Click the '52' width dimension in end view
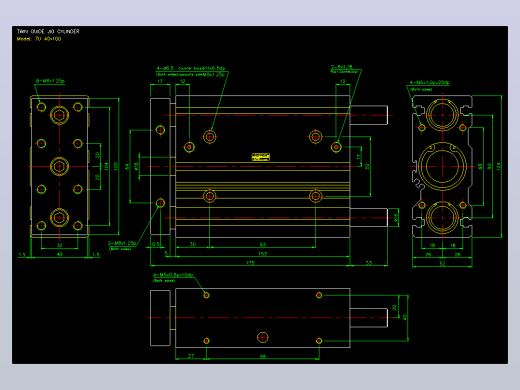 click(x=442, y=263)
